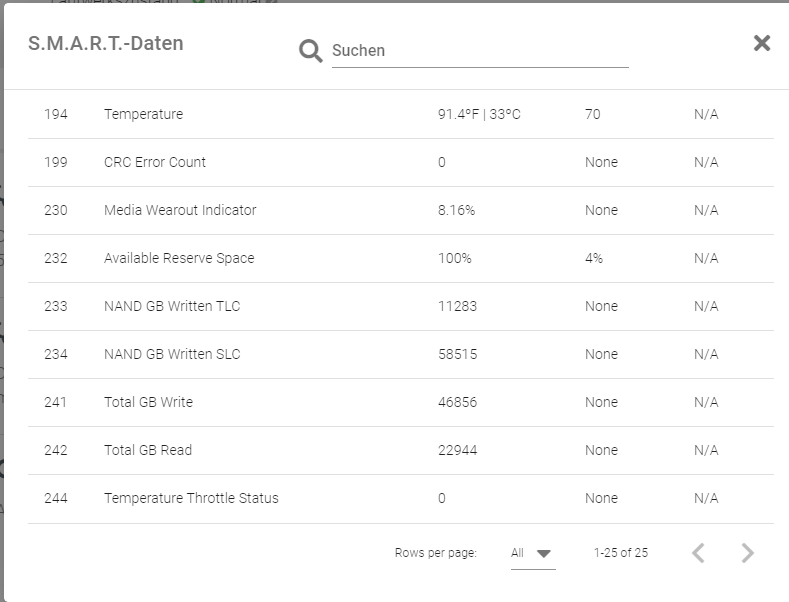Open the Rows per page dropdown
This screenshot has height=602, width=789.
point(533,553)
